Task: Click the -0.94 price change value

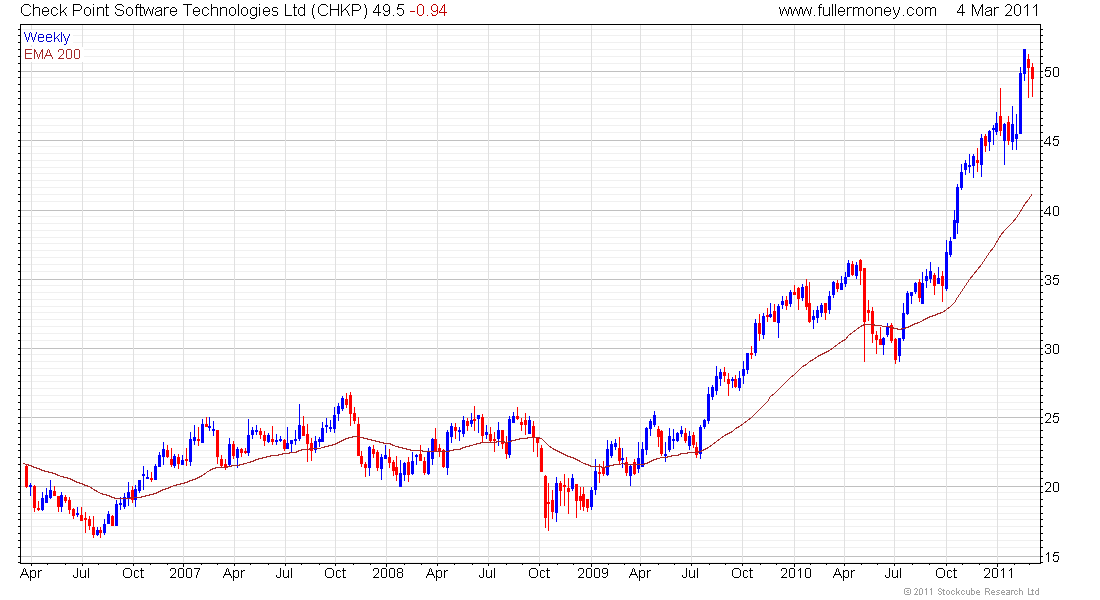Action: coord(428,11)
